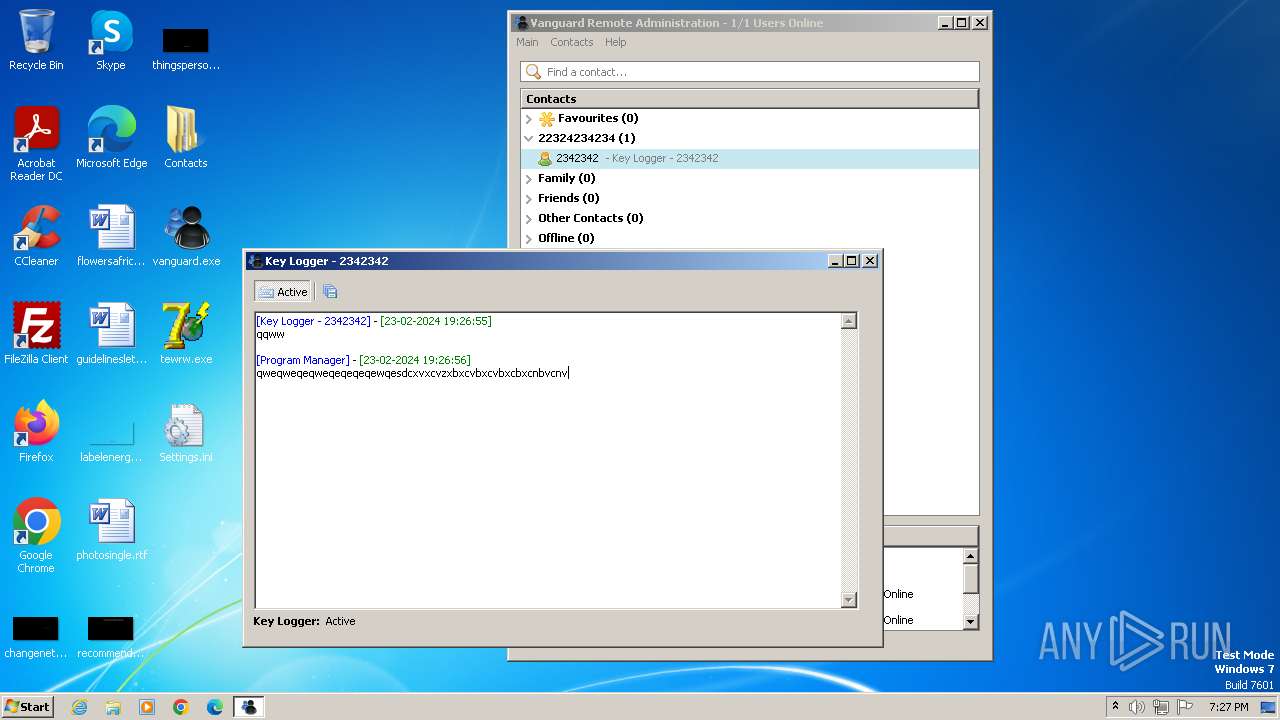This screenshot has width=1280, height=720.
Task: Open Internet Explorer from taskbar
Action: pyautogui.click(x=79, y=707)
